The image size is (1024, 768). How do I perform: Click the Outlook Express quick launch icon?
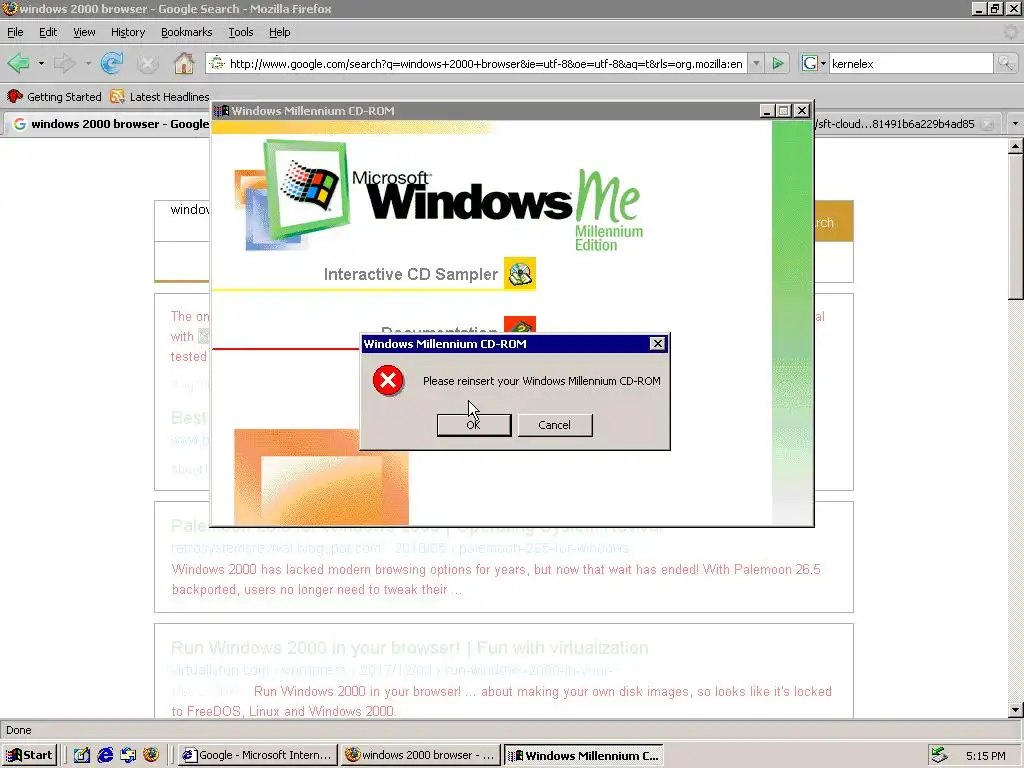(x=128, y=755)
